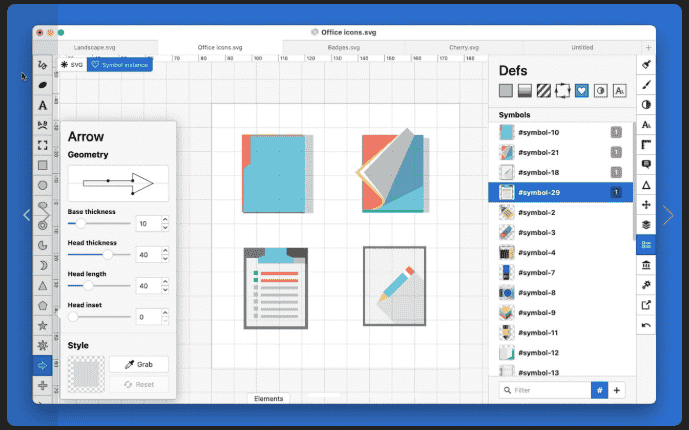Show Symbols heart defs section

pyautogui.click(x=581, y=91)
